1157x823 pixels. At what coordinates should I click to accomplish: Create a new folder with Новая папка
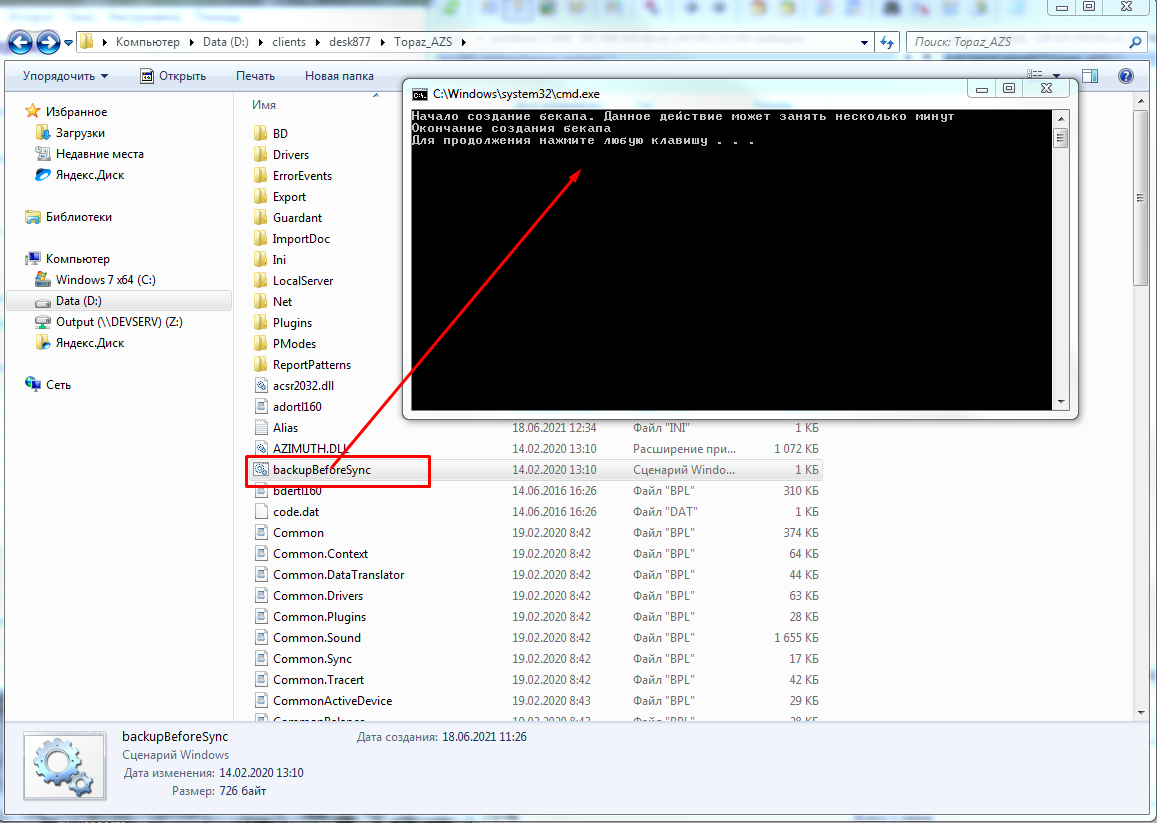click(x=339, y=76)
